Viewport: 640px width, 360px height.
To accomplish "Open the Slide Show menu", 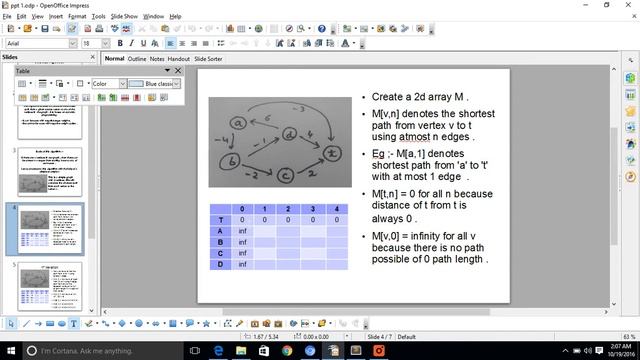I will [x=124, y=16].
